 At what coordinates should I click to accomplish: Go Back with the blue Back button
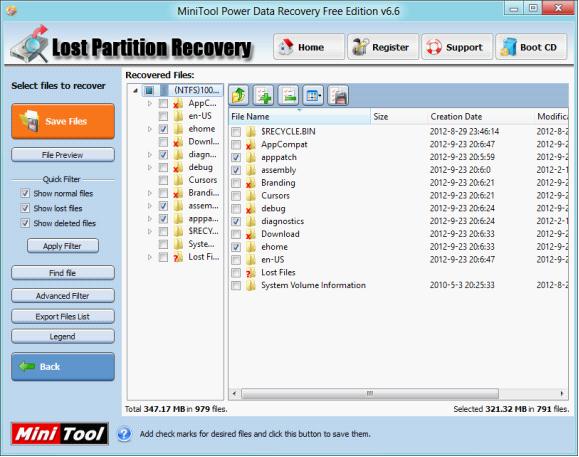pyautogui.click(x=63, y=367)
